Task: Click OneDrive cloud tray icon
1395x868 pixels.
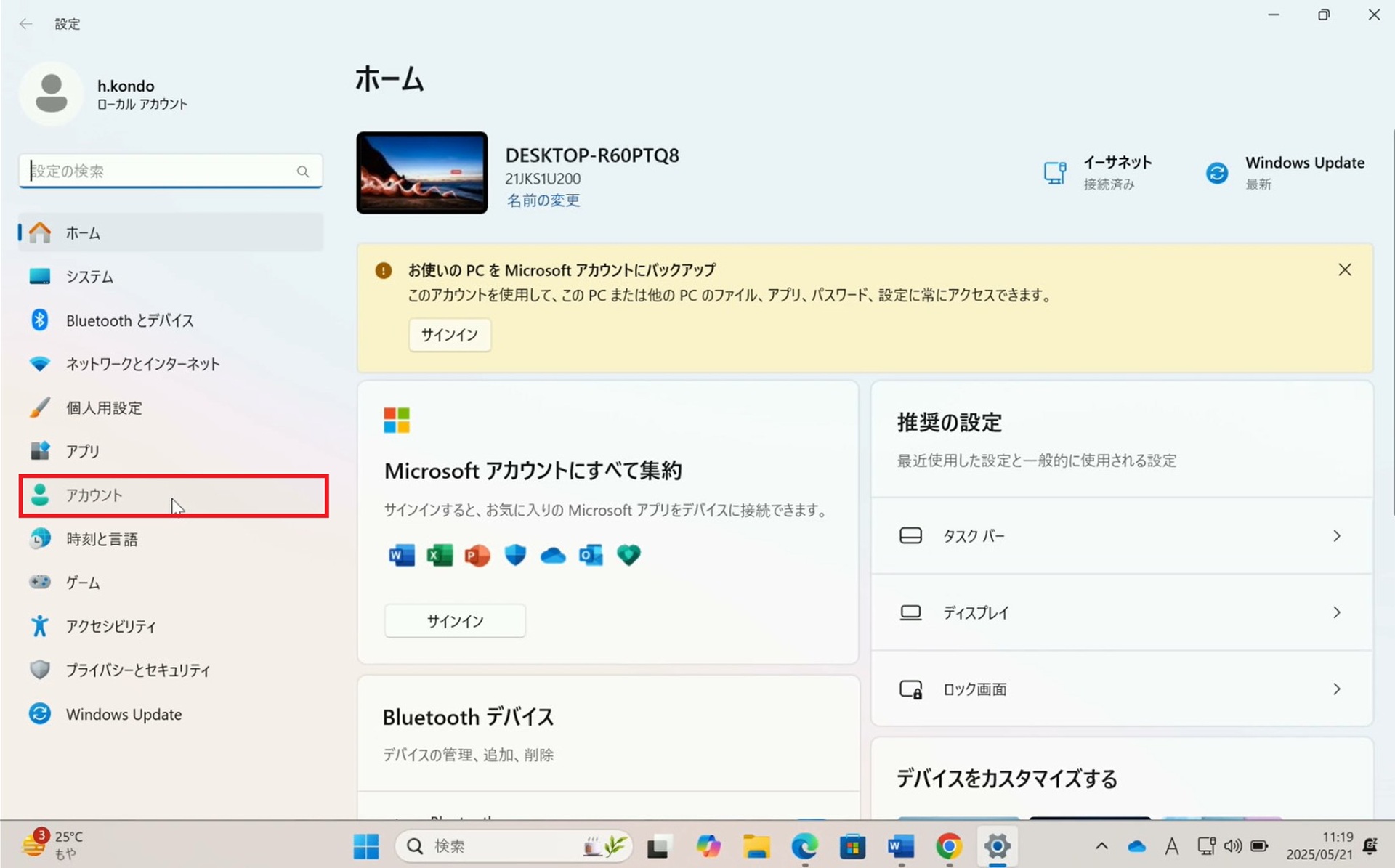Action: 1137,847
